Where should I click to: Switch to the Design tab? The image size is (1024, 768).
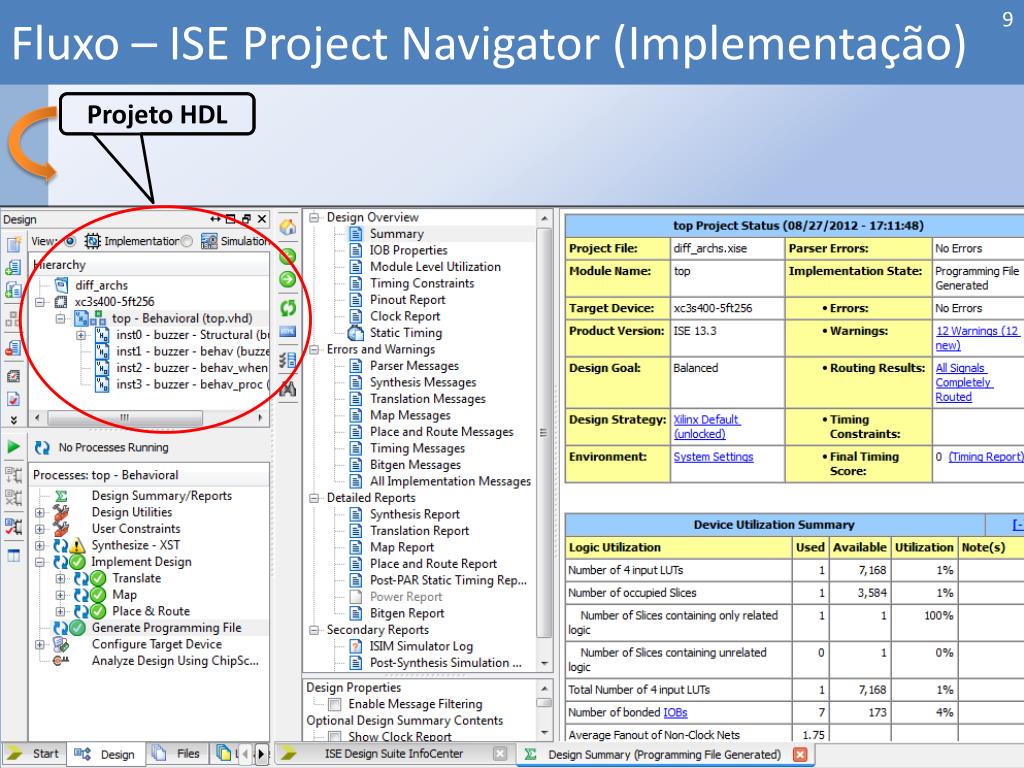pyautogui.click(x=105, y=754)
